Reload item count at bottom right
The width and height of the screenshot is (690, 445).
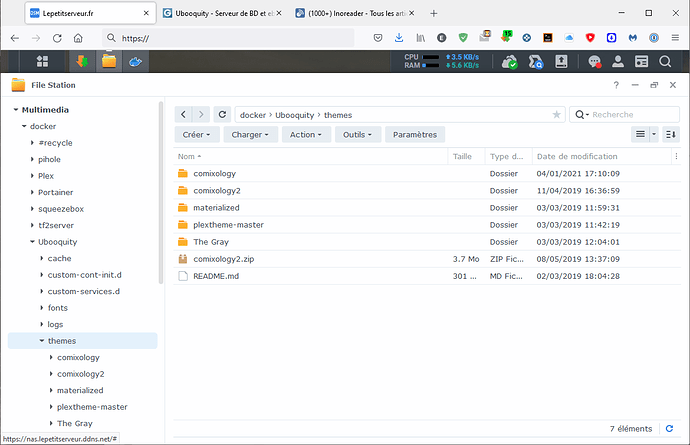[669, 428]
